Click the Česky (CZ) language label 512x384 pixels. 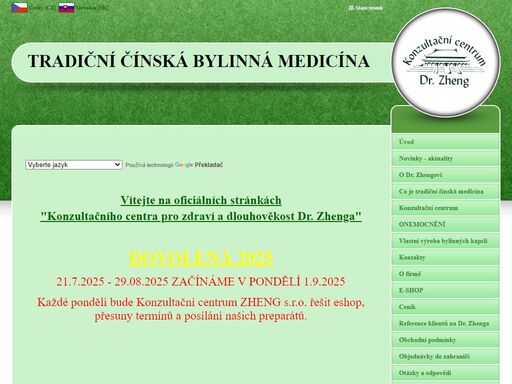[43, 8]
